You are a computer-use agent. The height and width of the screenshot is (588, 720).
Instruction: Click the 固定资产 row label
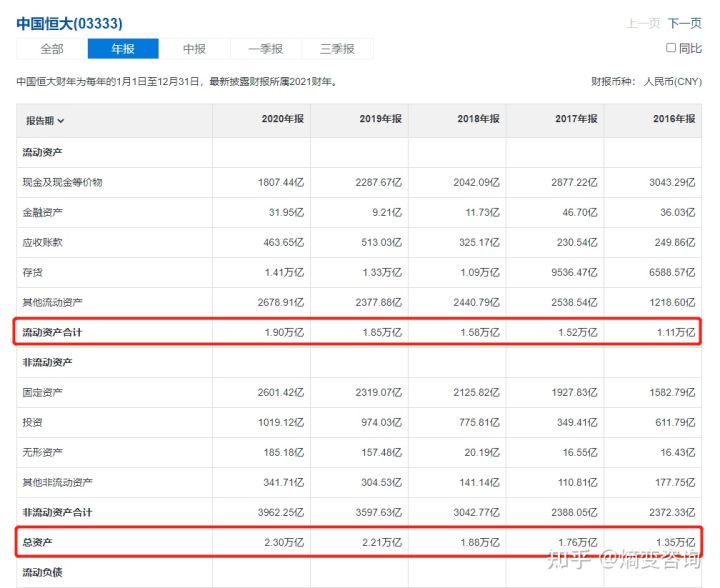pyautogui.click(x=42, y=392)
